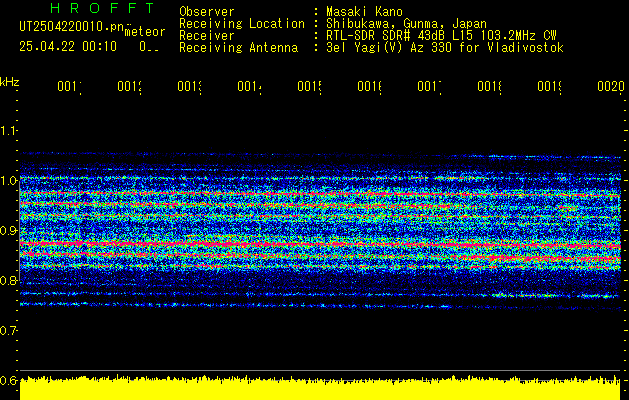Click the 0.6 frequency axis label

click(8, 380)
